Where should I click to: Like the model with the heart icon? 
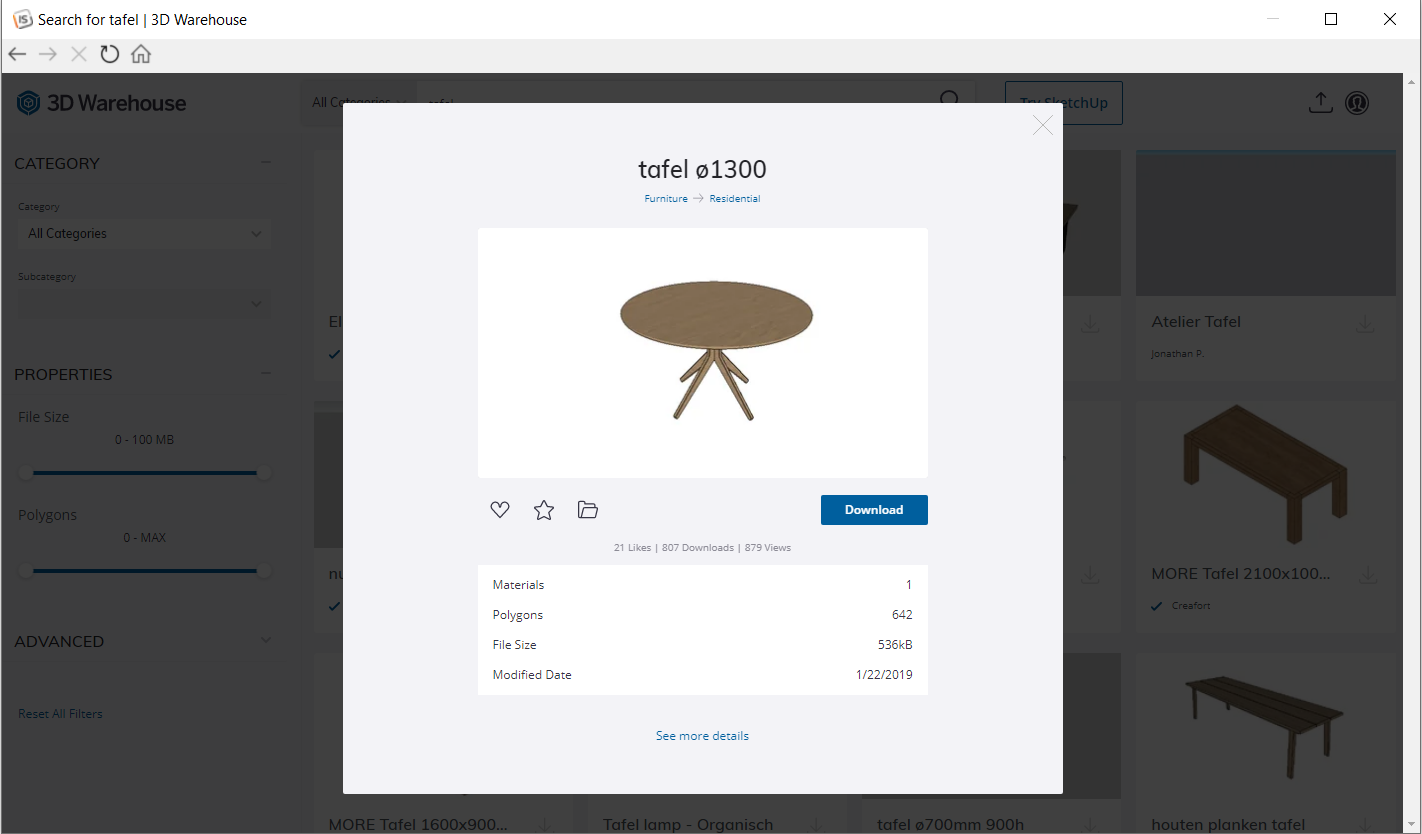(500, 510)
